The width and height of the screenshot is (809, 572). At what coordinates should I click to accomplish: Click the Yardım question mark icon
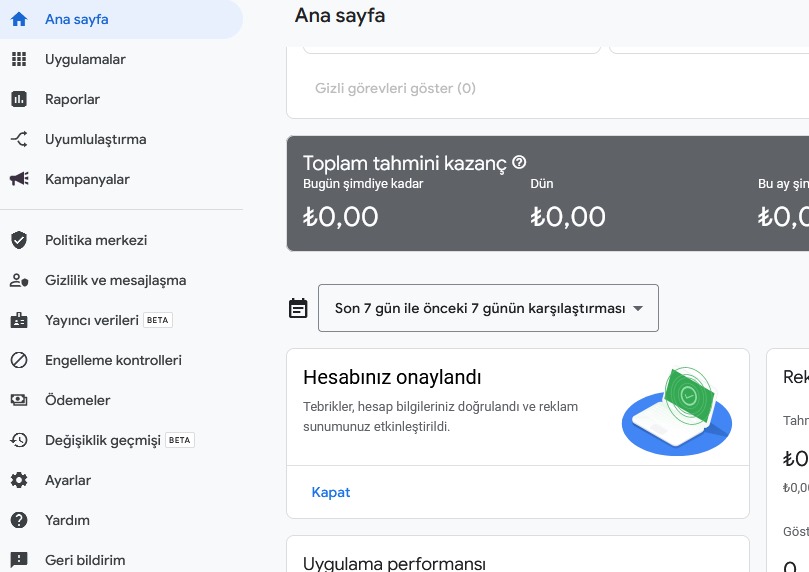pos(19,520)
